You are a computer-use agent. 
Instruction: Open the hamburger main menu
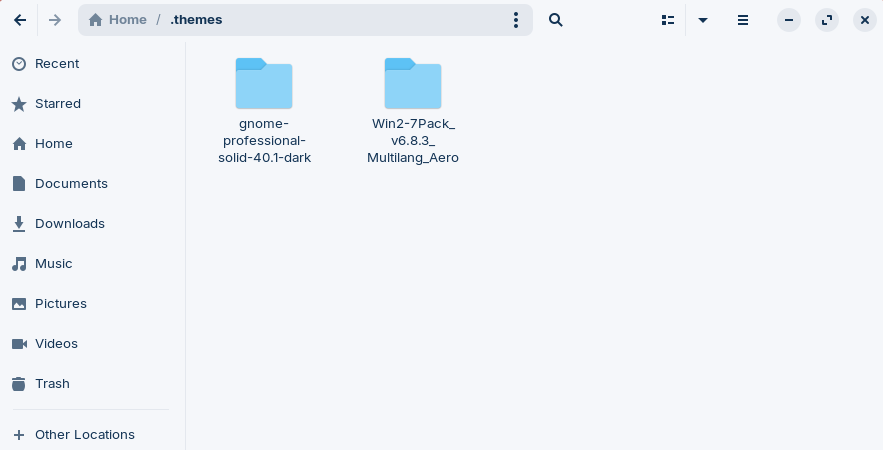point(743,20)
